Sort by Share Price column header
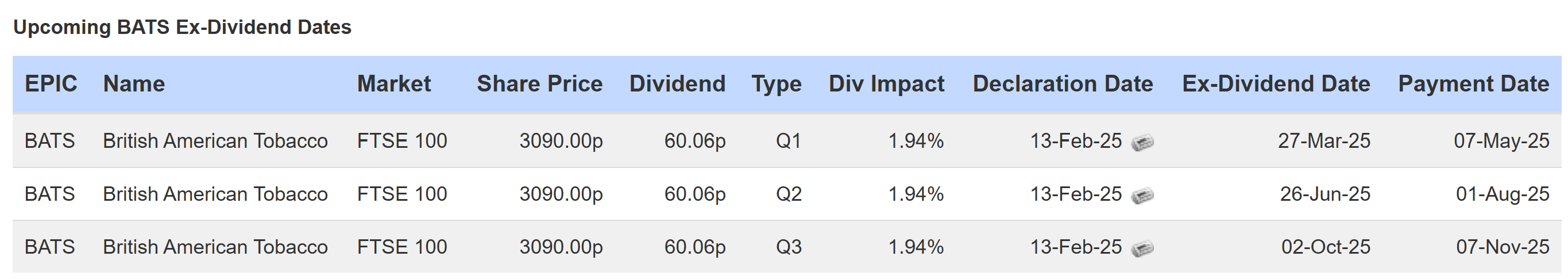The height and width of the screenshot is (279, 1568). 540,83
